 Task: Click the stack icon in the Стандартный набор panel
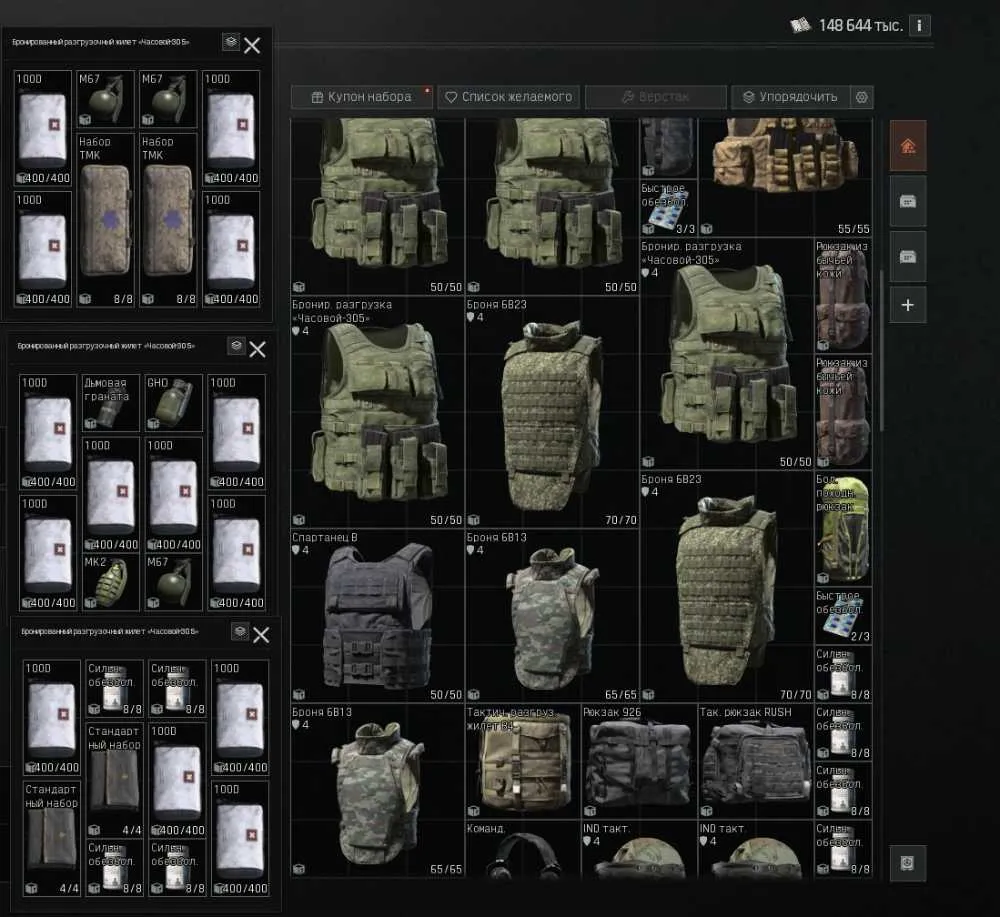(240, 631)
